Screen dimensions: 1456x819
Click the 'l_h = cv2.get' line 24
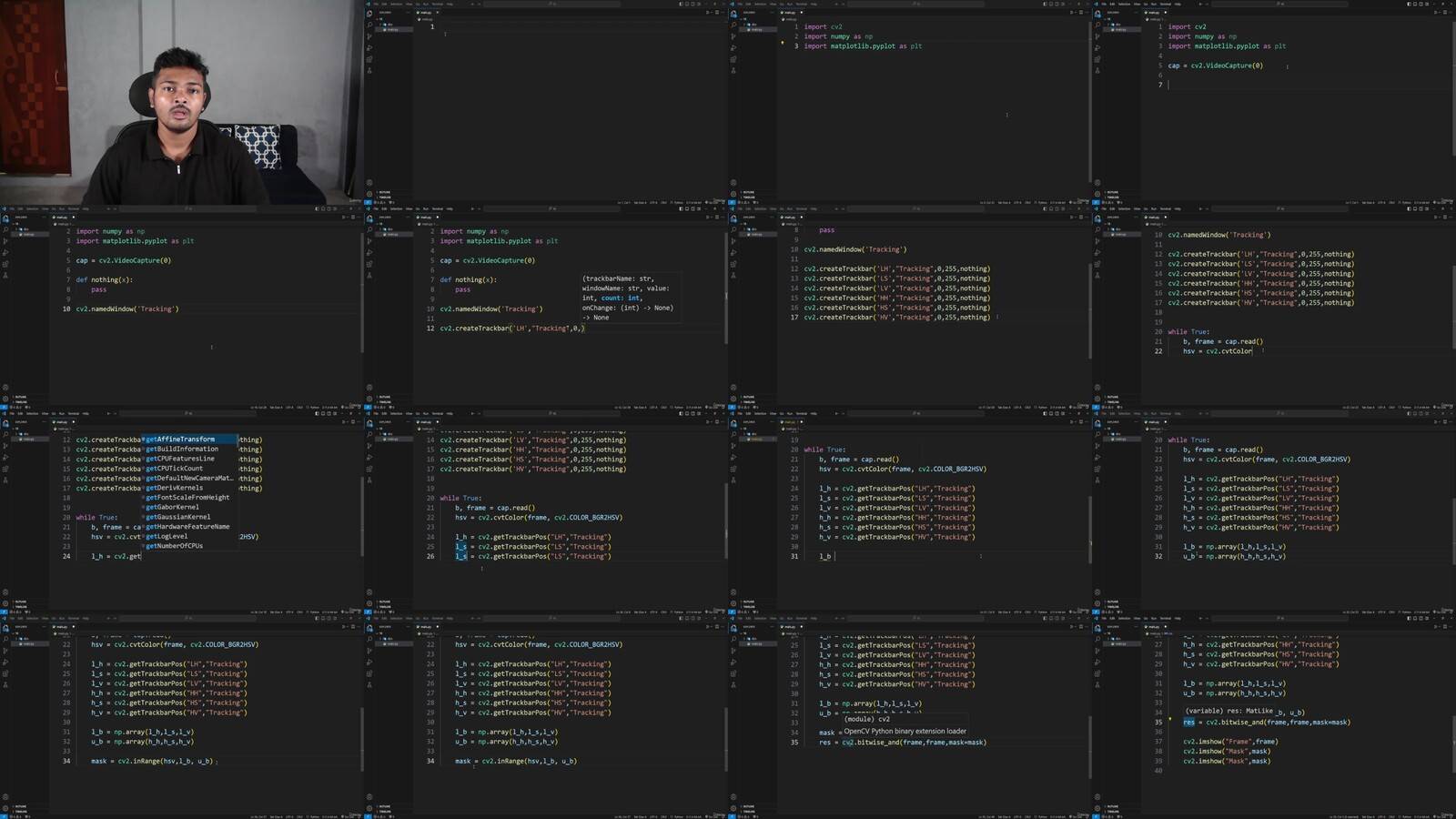click(x=116, y=556)
